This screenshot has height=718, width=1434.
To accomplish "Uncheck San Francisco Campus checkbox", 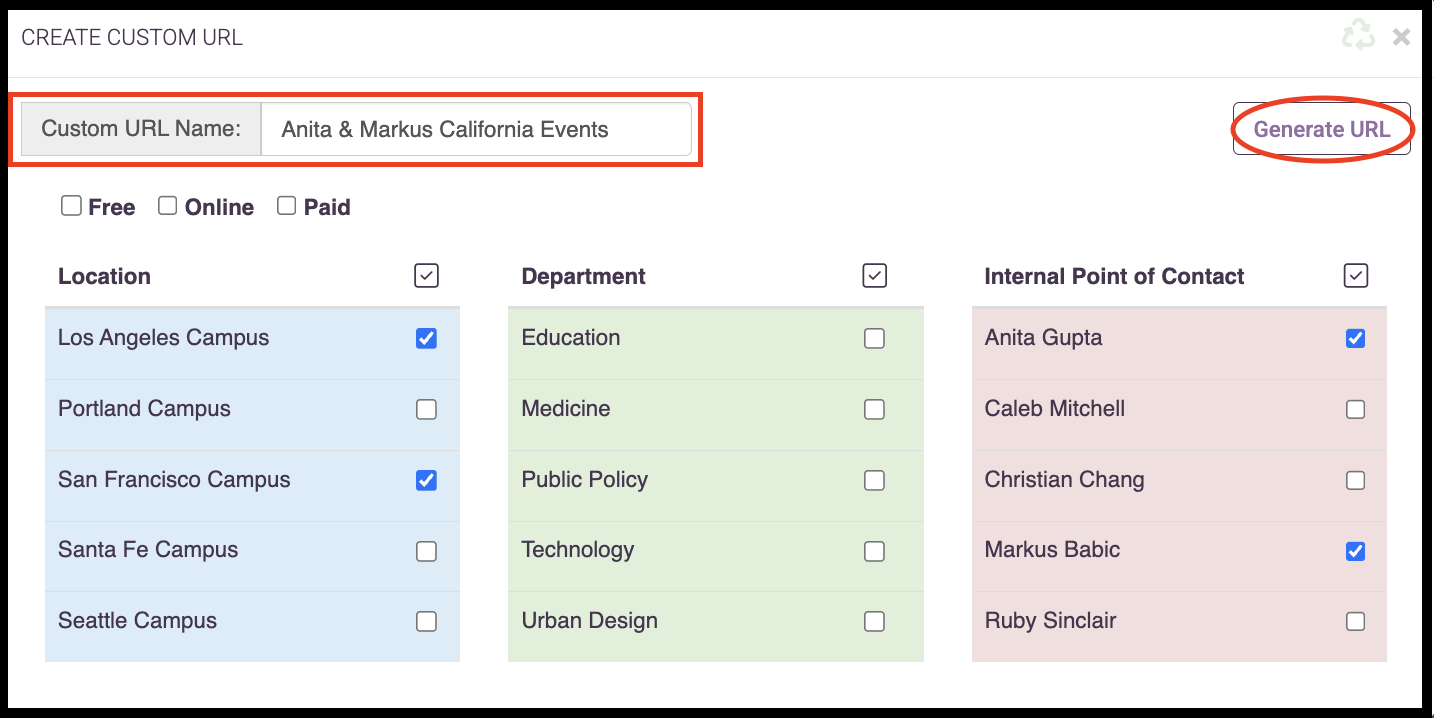I will click(426, 481).
